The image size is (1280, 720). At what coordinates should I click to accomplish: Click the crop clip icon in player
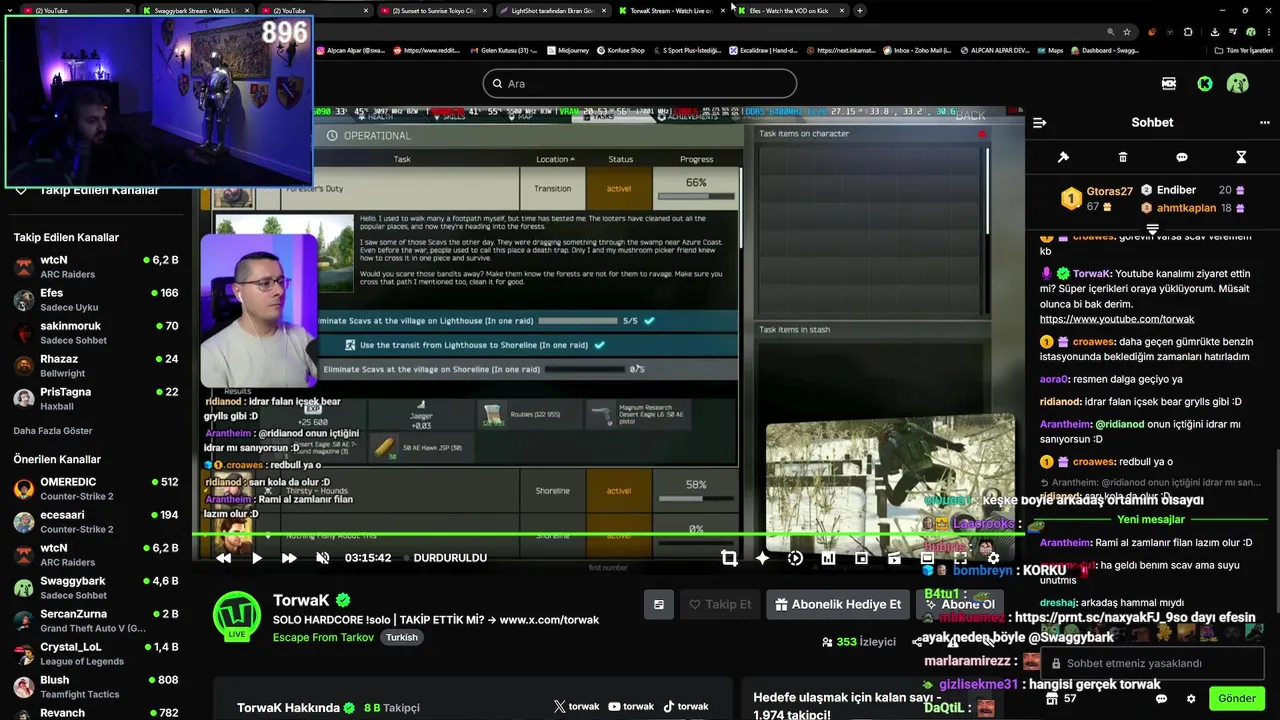(x=729, y=558)
